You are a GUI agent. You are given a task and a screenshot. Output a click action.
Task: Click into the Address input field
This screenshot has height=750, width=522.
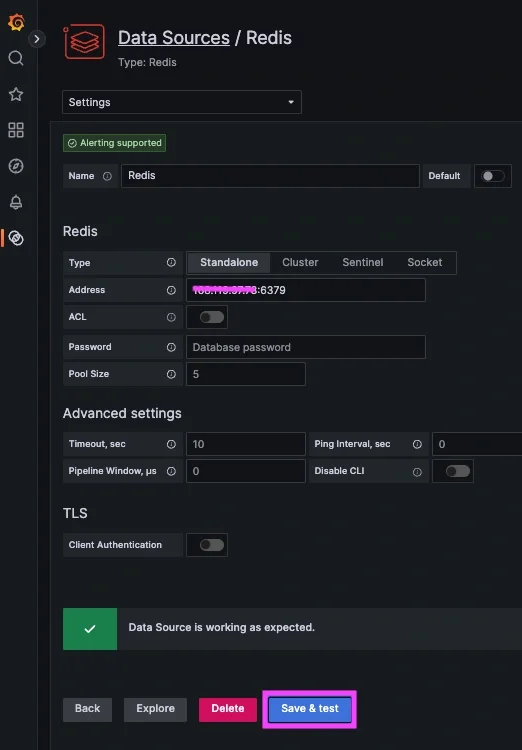point(306,290)
